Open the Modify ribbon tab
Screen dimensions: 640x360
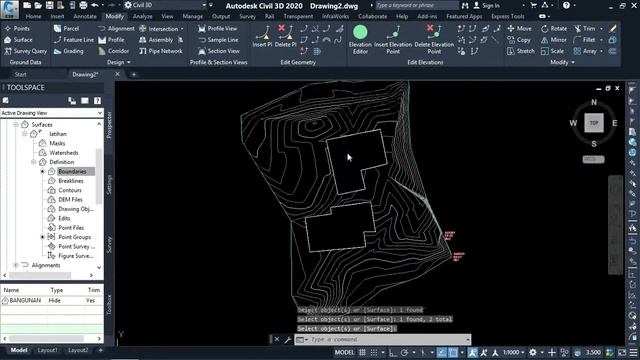(114, 16)
